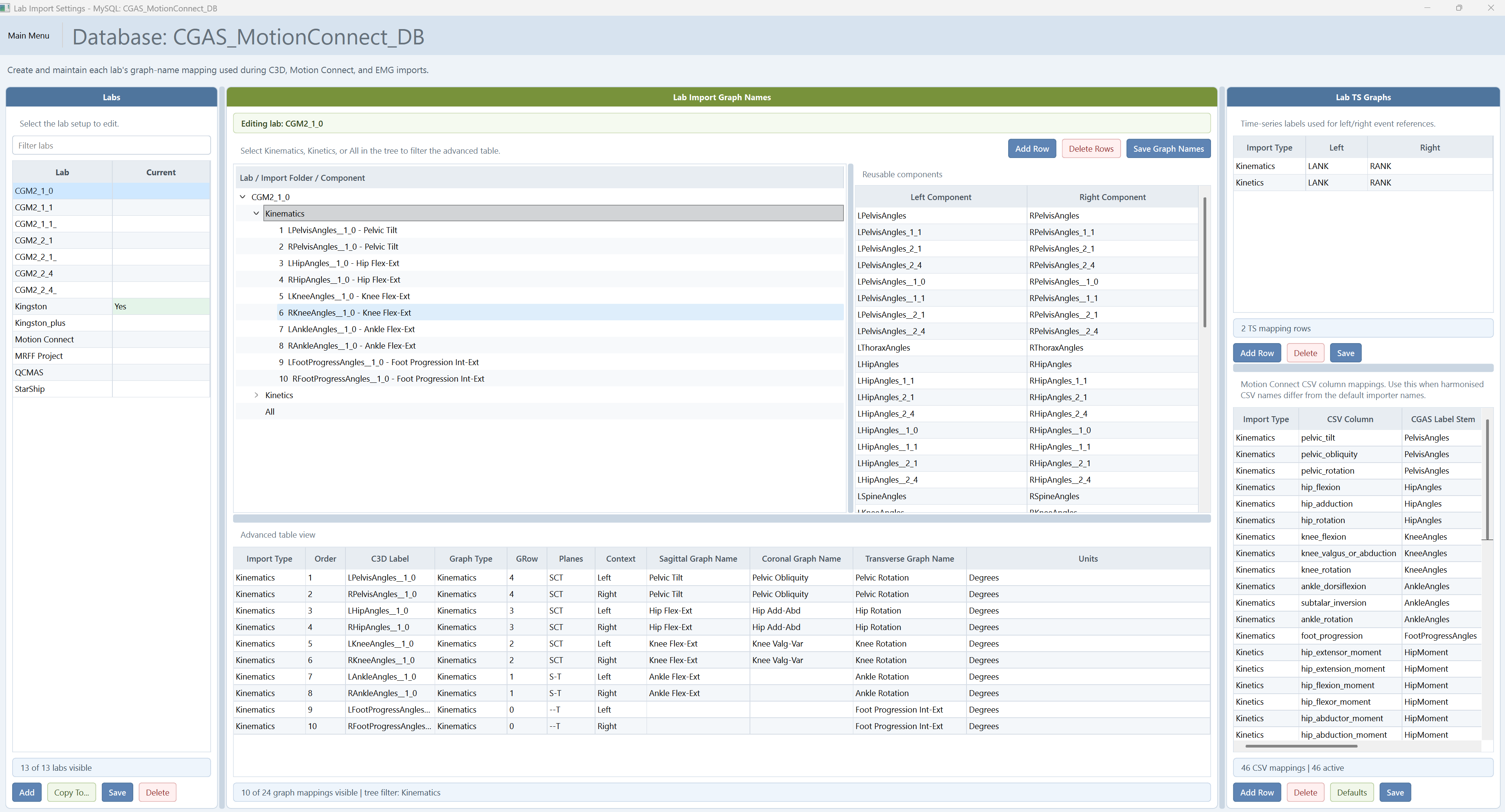Click Delete Rows button
Screen dimensions: 1505x812
coord(1091,149)
